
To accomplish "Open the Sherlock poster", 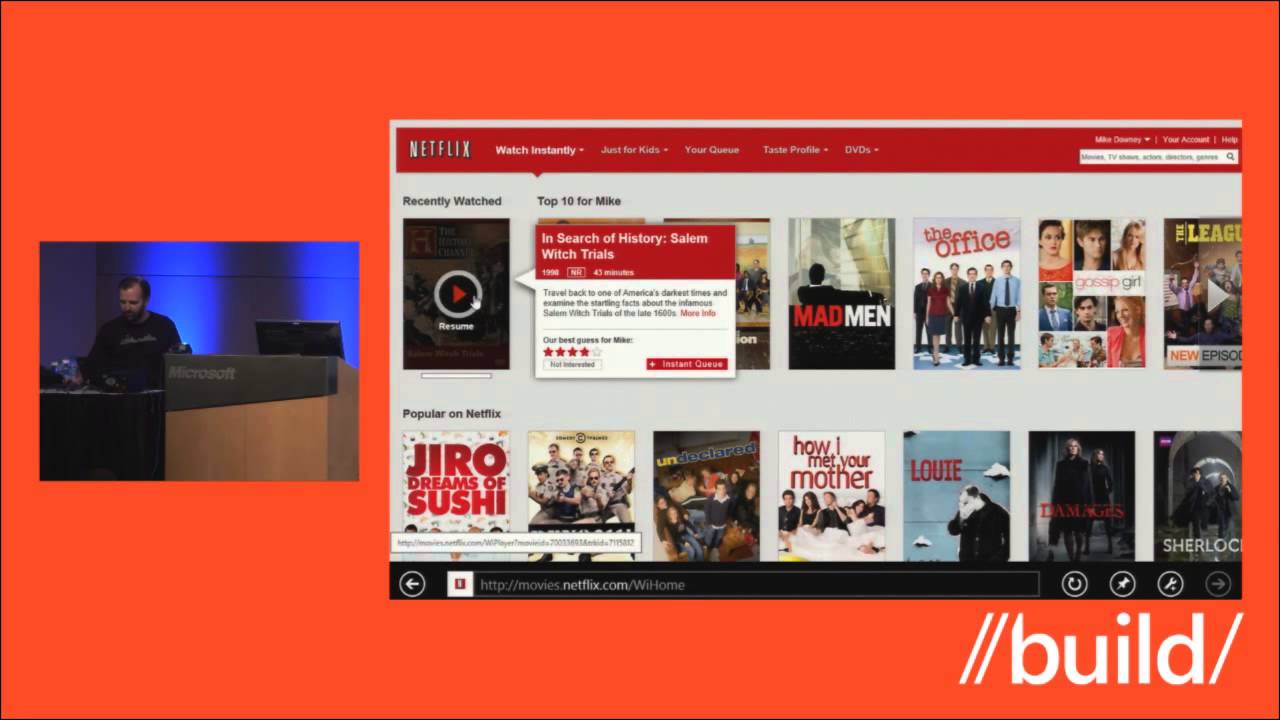I will (1198, 496).
